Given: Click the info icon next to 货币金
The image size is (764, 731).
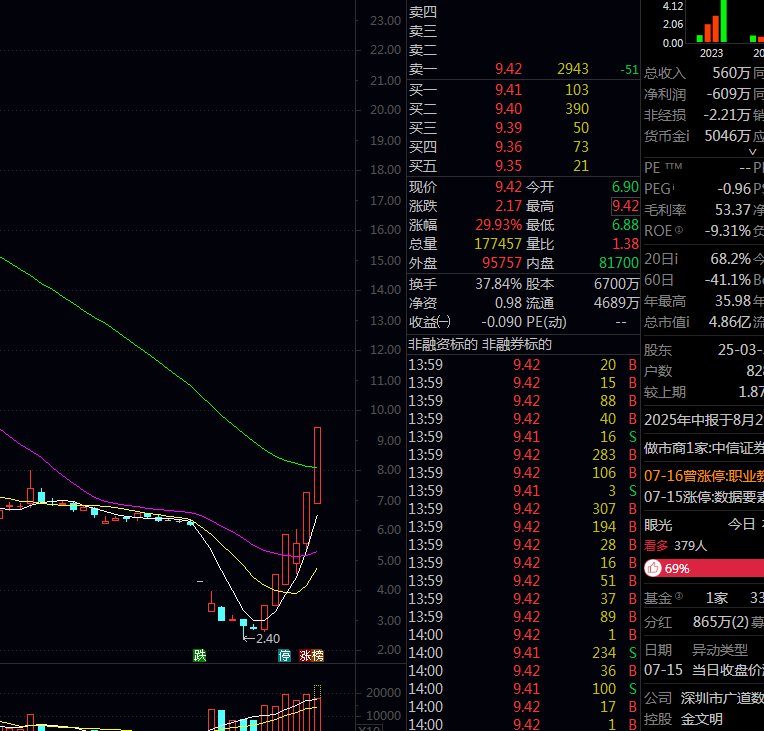Looking at the screenshot, I should tap(687, 135).
